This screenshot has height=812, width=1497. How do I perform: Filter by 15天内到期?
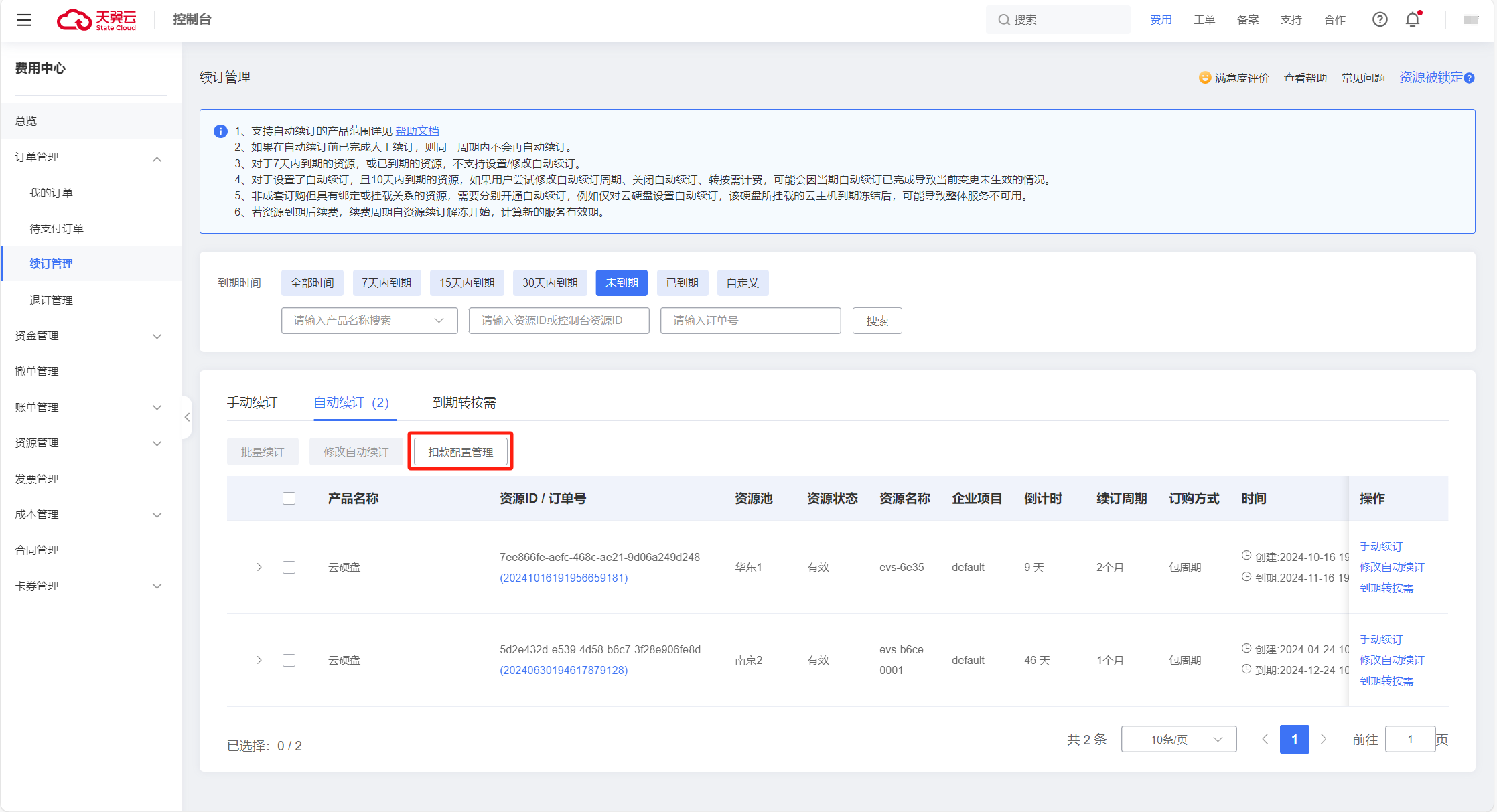467,282
